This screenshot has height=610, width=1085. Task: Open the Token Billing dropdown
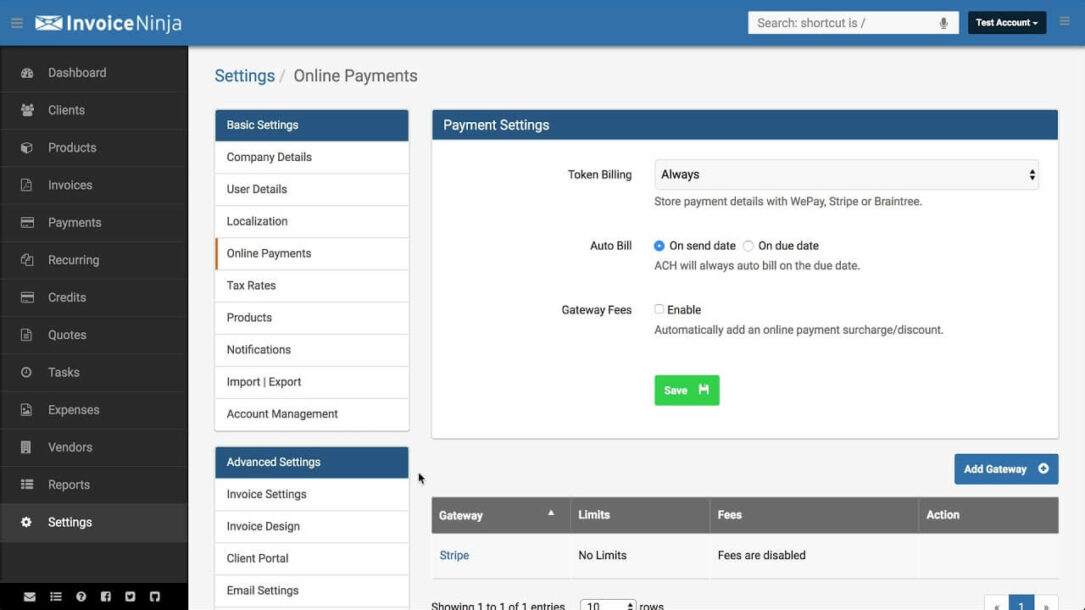(x=846, y=173)
